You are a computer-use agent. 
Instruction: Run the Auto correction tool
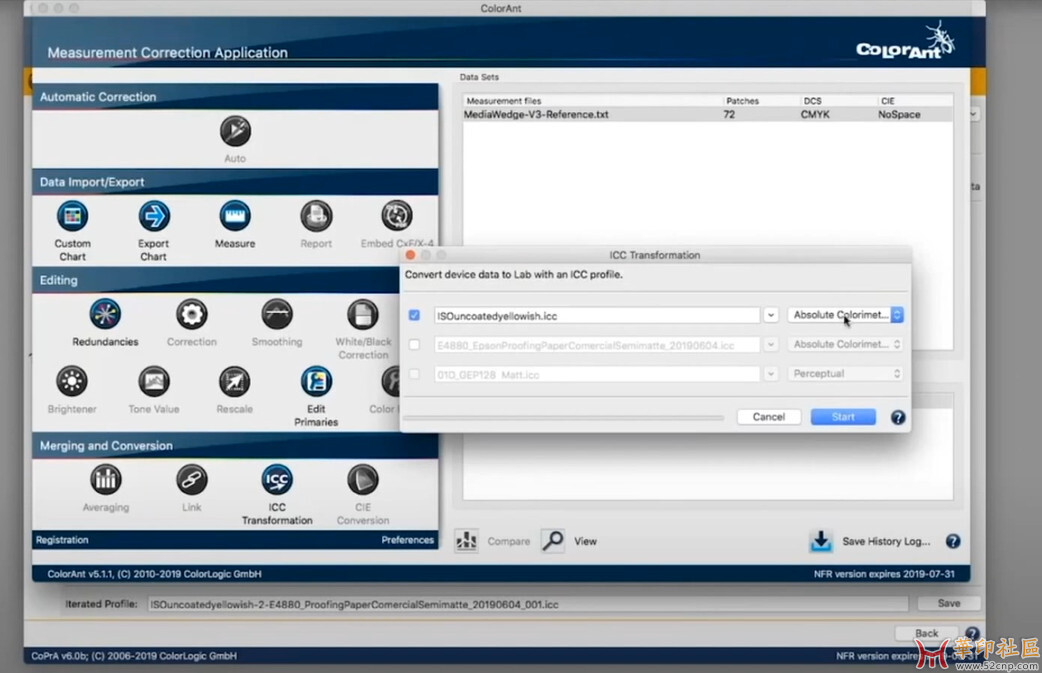coord(235,131)
